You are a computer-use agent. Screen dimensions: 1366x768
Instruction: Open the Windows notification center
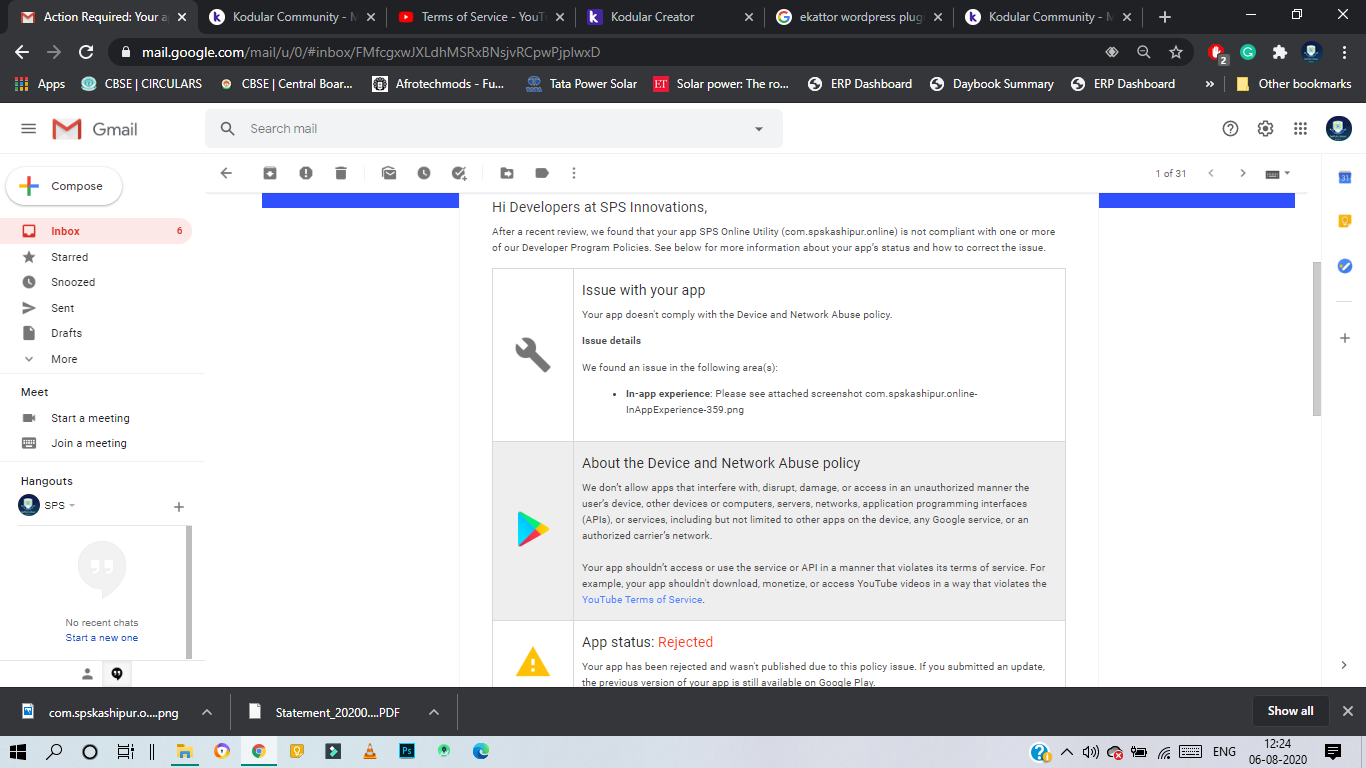point(1333,752)
